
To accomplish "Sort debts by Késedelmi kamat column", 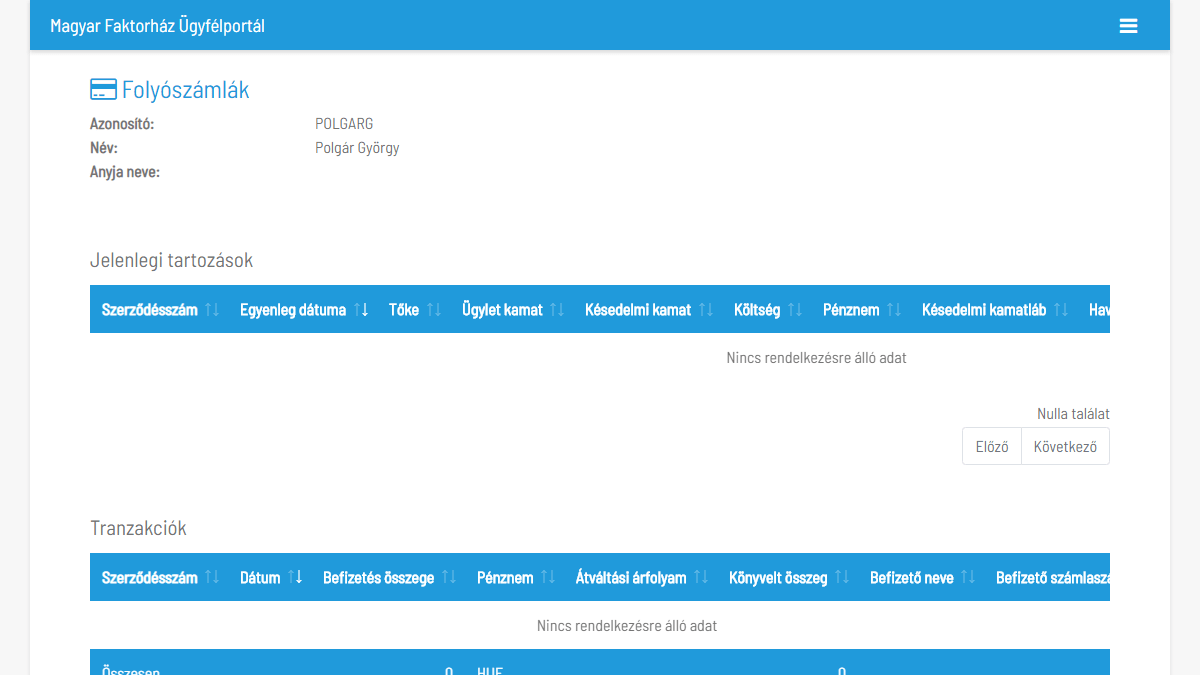I will [x=648, y=310].
